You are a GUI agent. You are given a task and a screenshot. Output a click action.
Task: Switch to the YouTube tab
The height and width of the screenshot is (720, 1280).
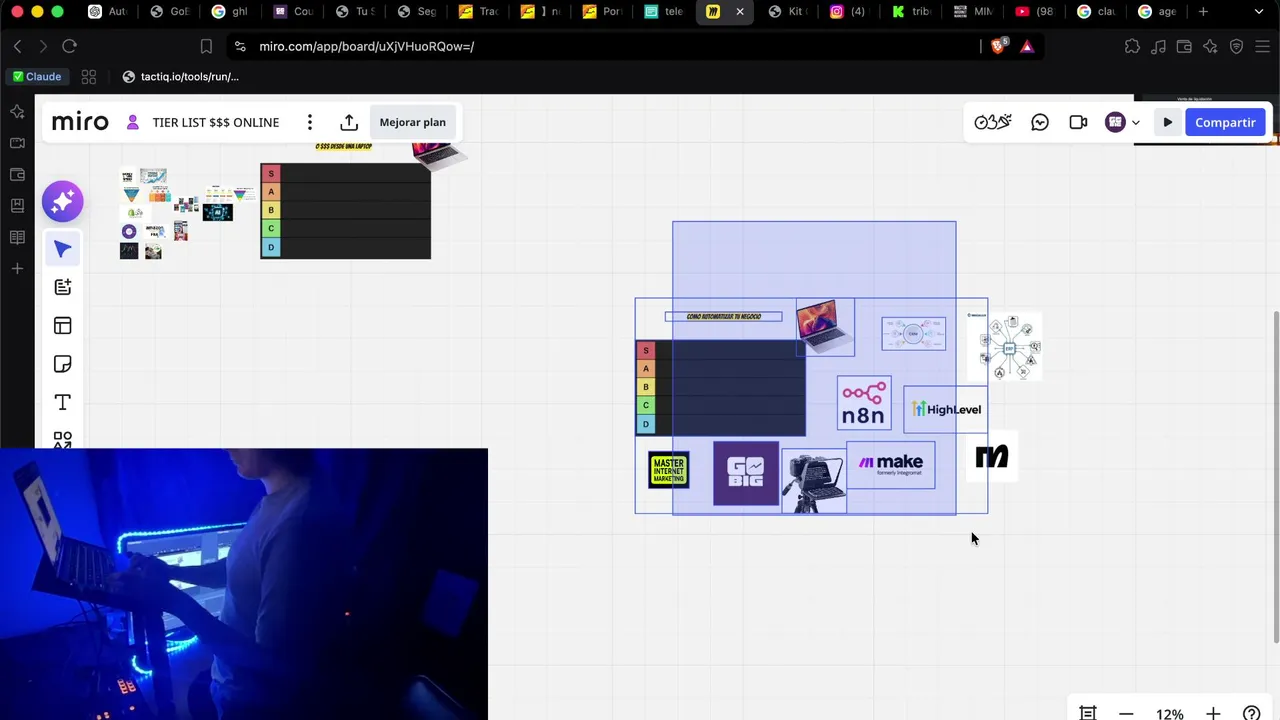click(x=1035, y=12)
